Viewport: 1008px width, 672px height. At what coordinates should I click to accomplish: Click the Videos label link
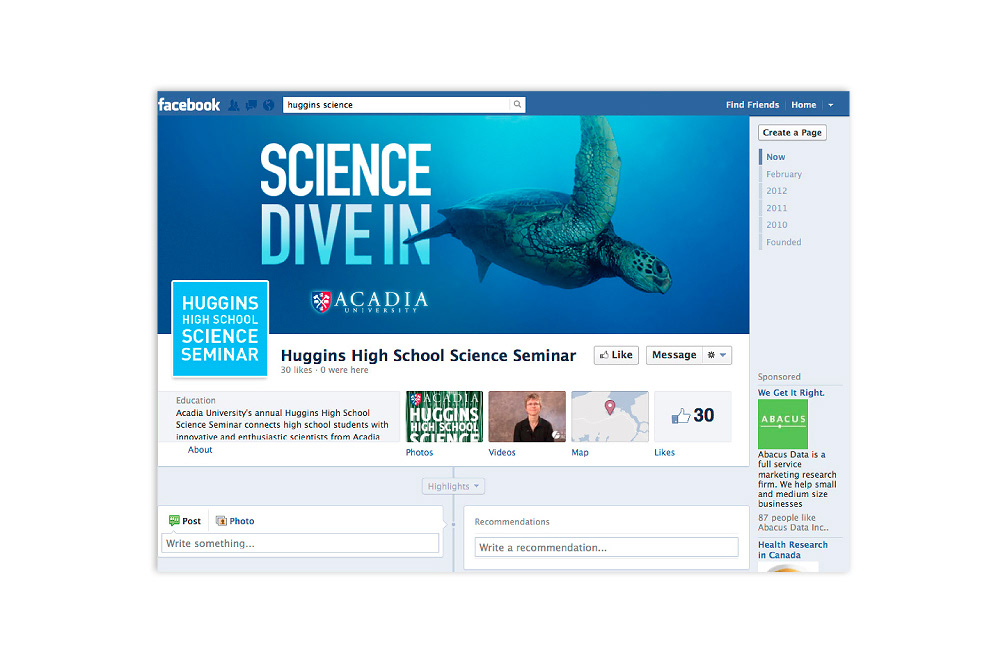pyautogui.click(x=502, y=453)
